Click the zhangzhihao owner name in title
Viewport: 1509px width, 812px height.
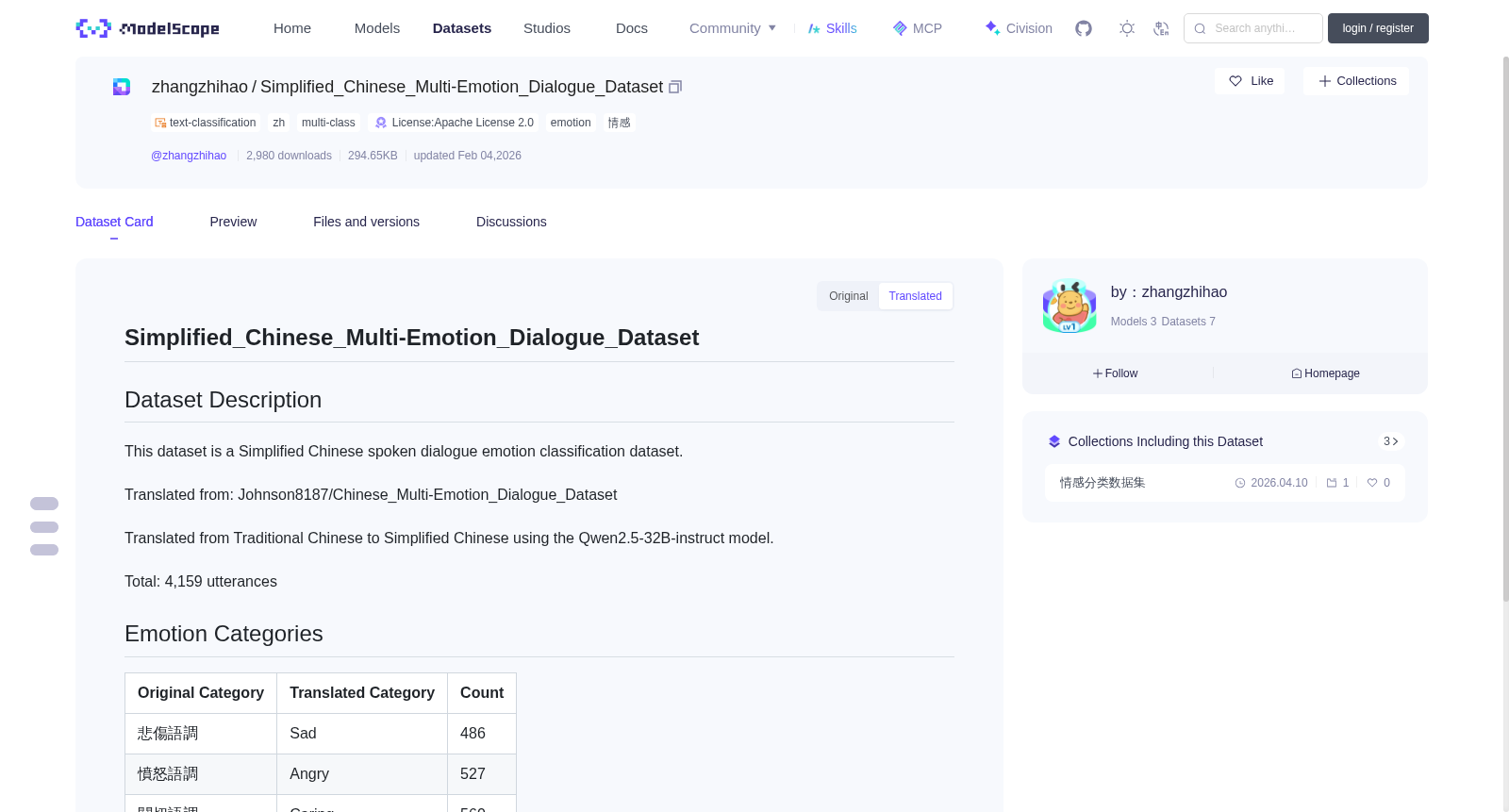[200, 87]
